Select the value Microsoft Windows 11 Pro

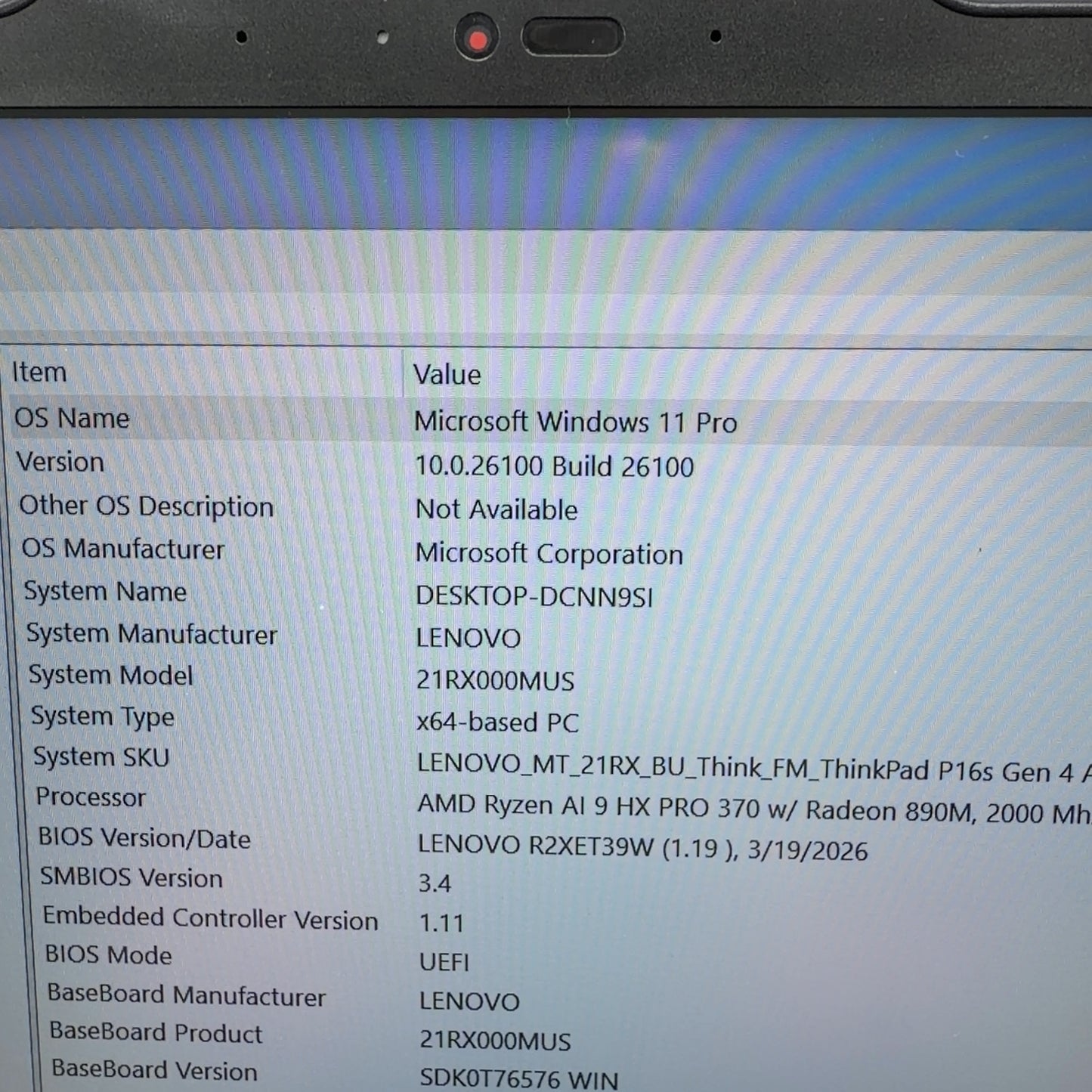[575, 422]
